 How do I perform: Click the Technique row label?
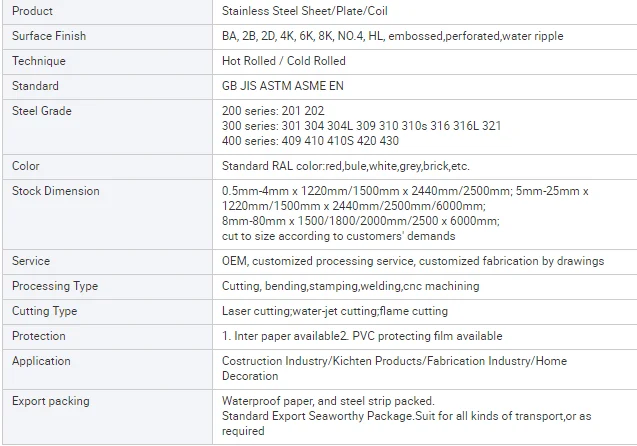click(39, 61)
